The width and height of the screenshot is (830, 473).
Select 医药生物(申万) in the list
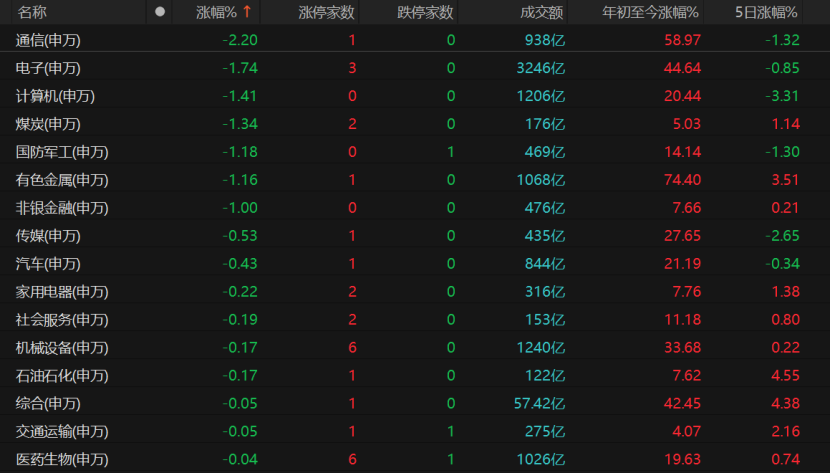[62, 460]
